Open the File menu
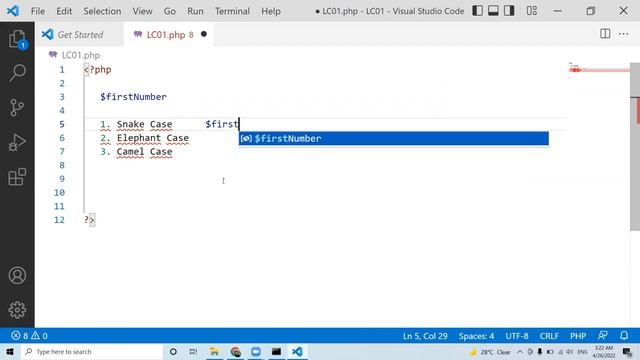The image size is (640, 360). [x=38, y=11]
